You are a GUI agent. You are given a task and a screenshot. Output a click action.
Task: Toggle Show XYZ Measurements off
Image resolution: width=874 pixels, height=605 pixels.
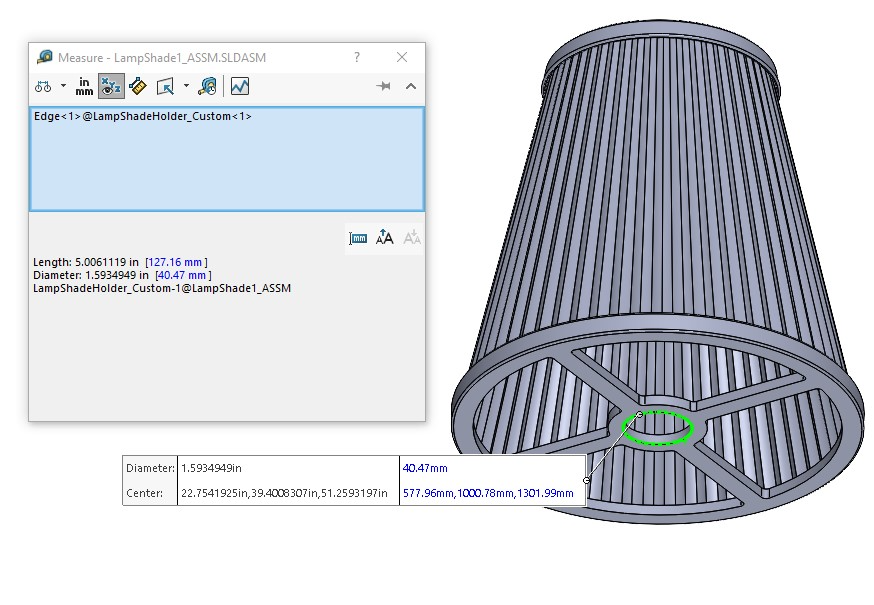(111, 86)
